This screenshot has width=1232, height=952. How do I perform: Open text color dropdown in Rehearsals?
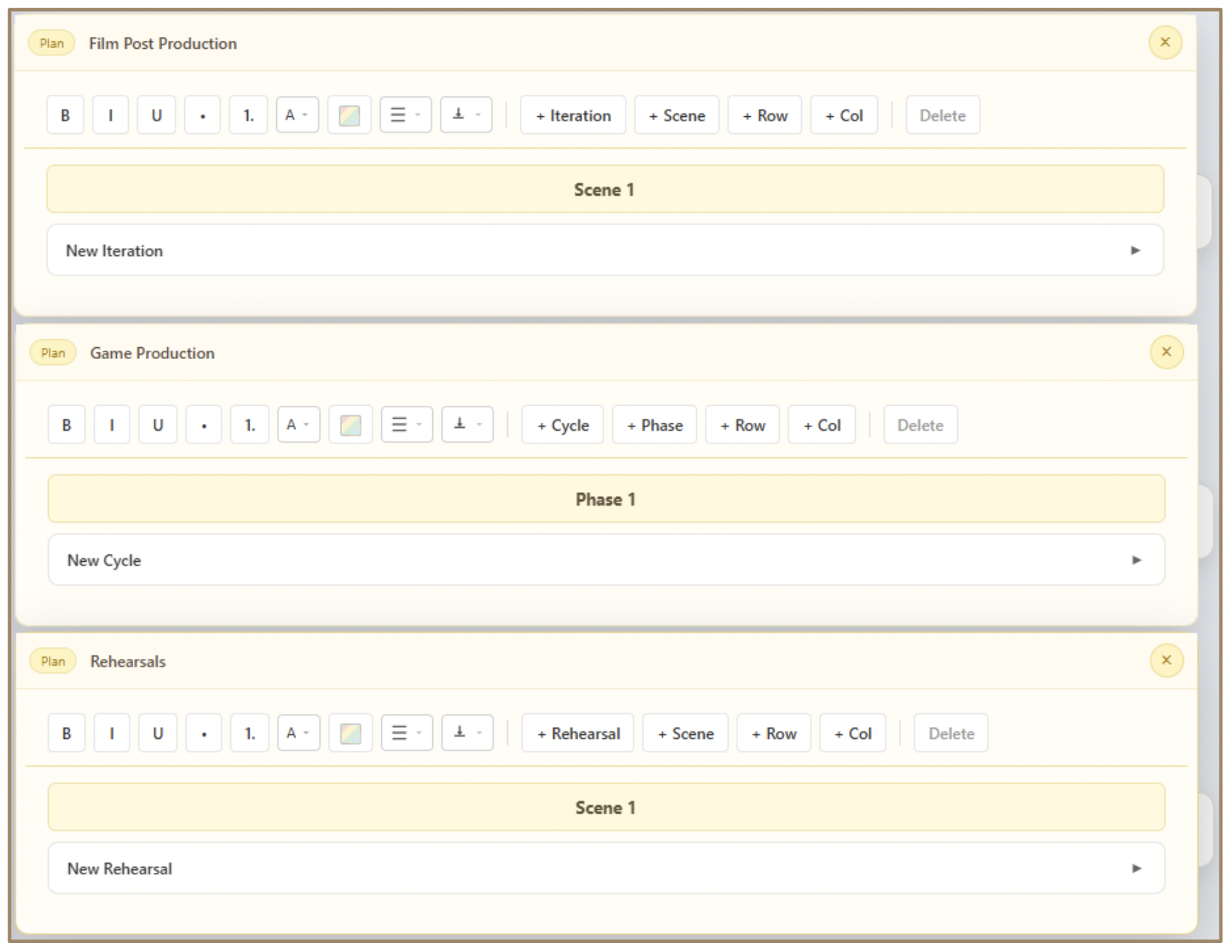tap(298, 733)
